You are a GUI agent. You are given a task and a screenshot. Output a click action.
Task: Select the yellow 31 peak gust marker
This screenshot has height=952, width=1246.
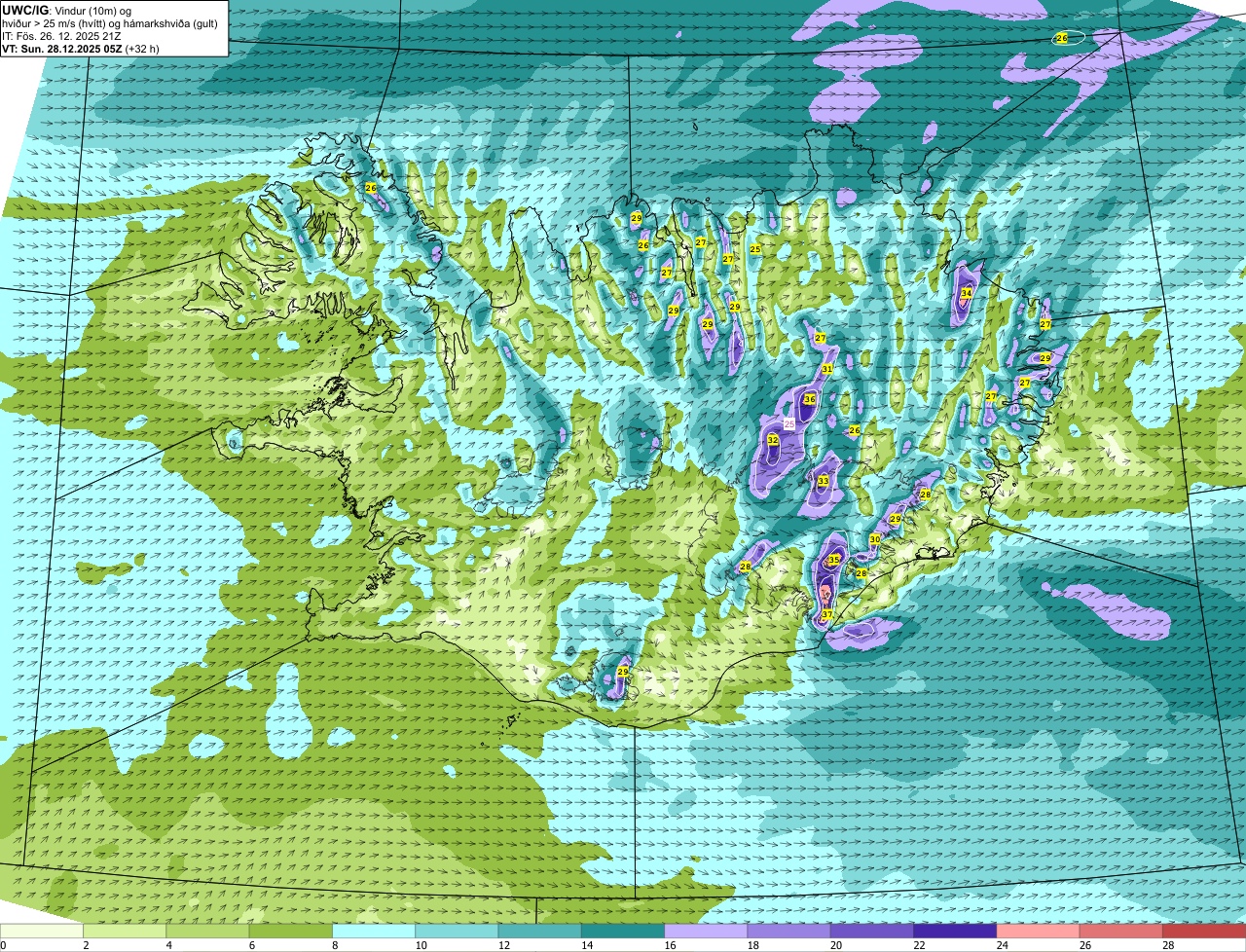[827, 369]
